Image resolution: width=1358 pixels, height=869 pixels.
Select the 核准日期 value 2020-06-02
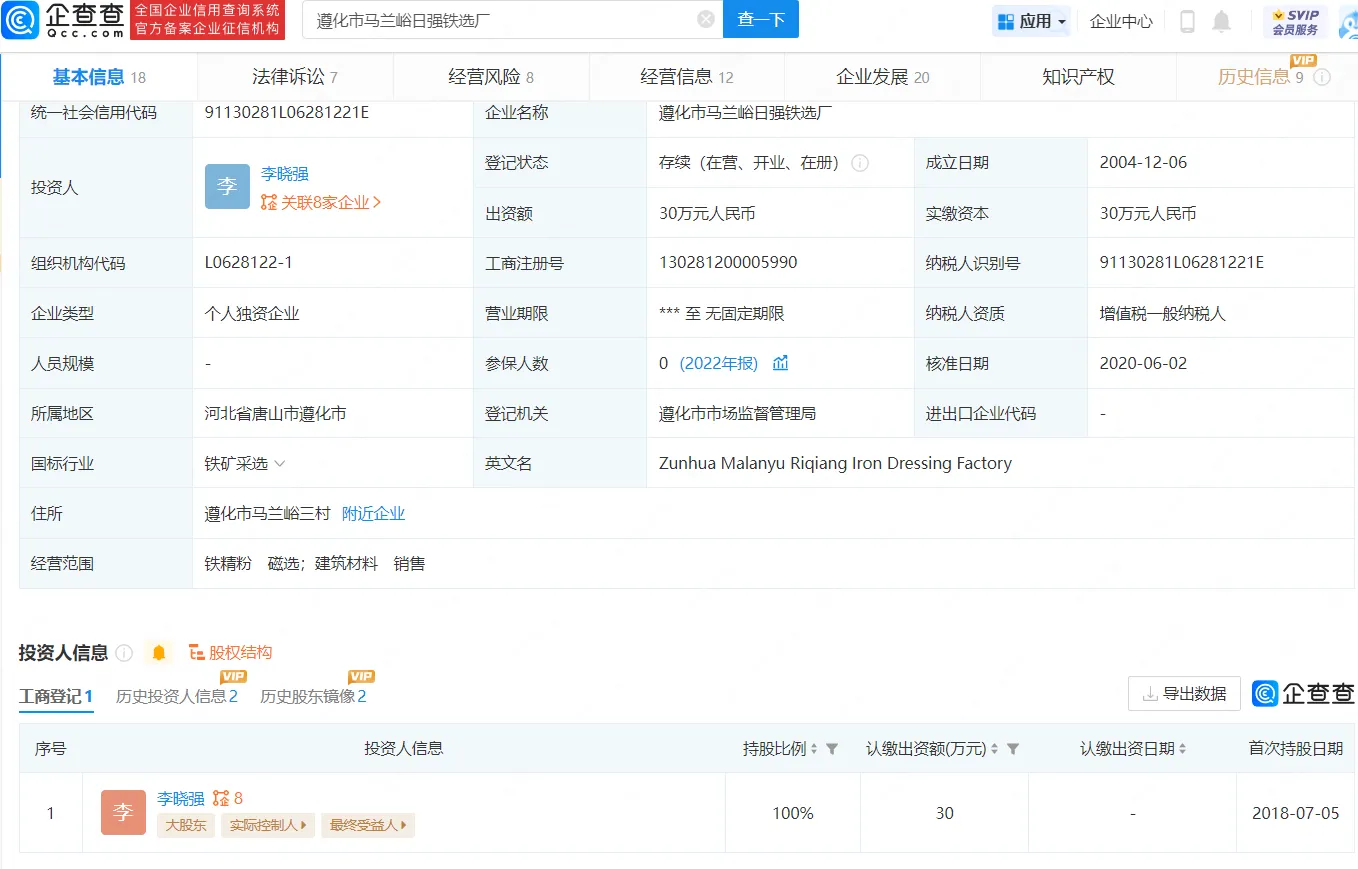click(1143, 363)
